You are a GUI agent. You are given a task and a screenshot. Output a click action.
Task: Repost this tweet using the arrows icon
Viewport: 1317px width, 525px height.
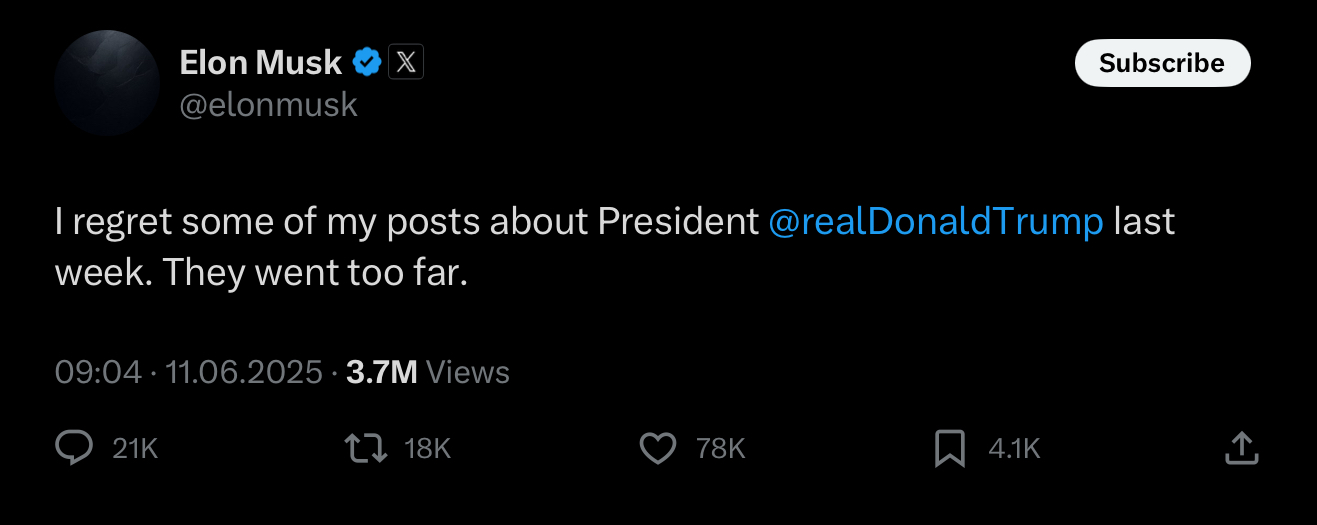(365, 449)
